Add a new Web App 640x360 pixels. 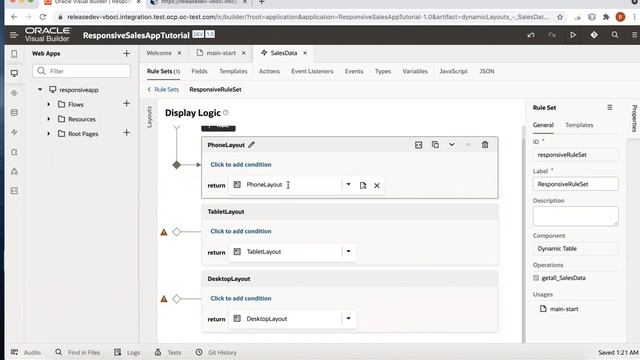point(127,53)
